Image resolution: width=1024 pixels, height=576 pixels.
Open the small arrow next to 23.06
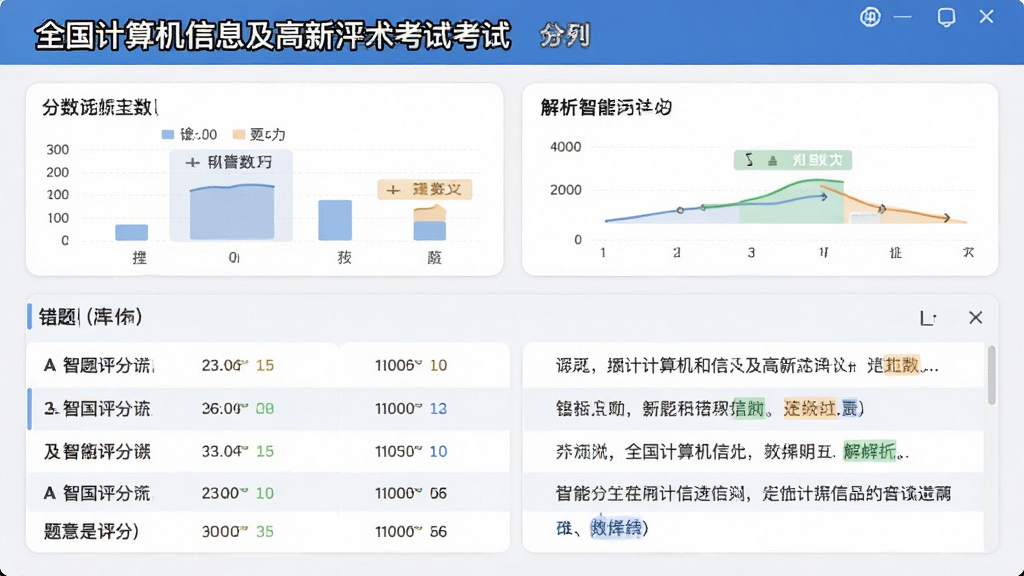[x=244, y=362]
